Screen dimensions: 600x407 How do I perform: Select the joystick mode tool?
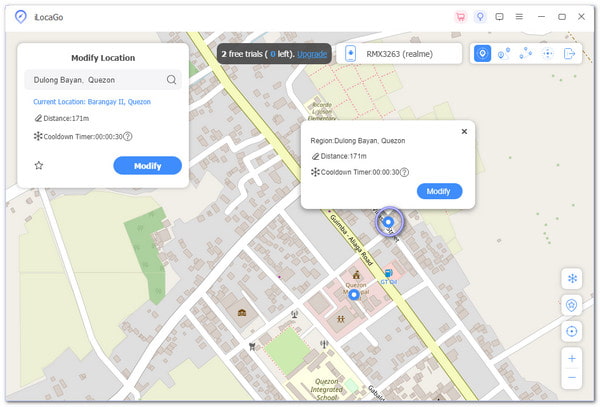click(x=548, y=54)
